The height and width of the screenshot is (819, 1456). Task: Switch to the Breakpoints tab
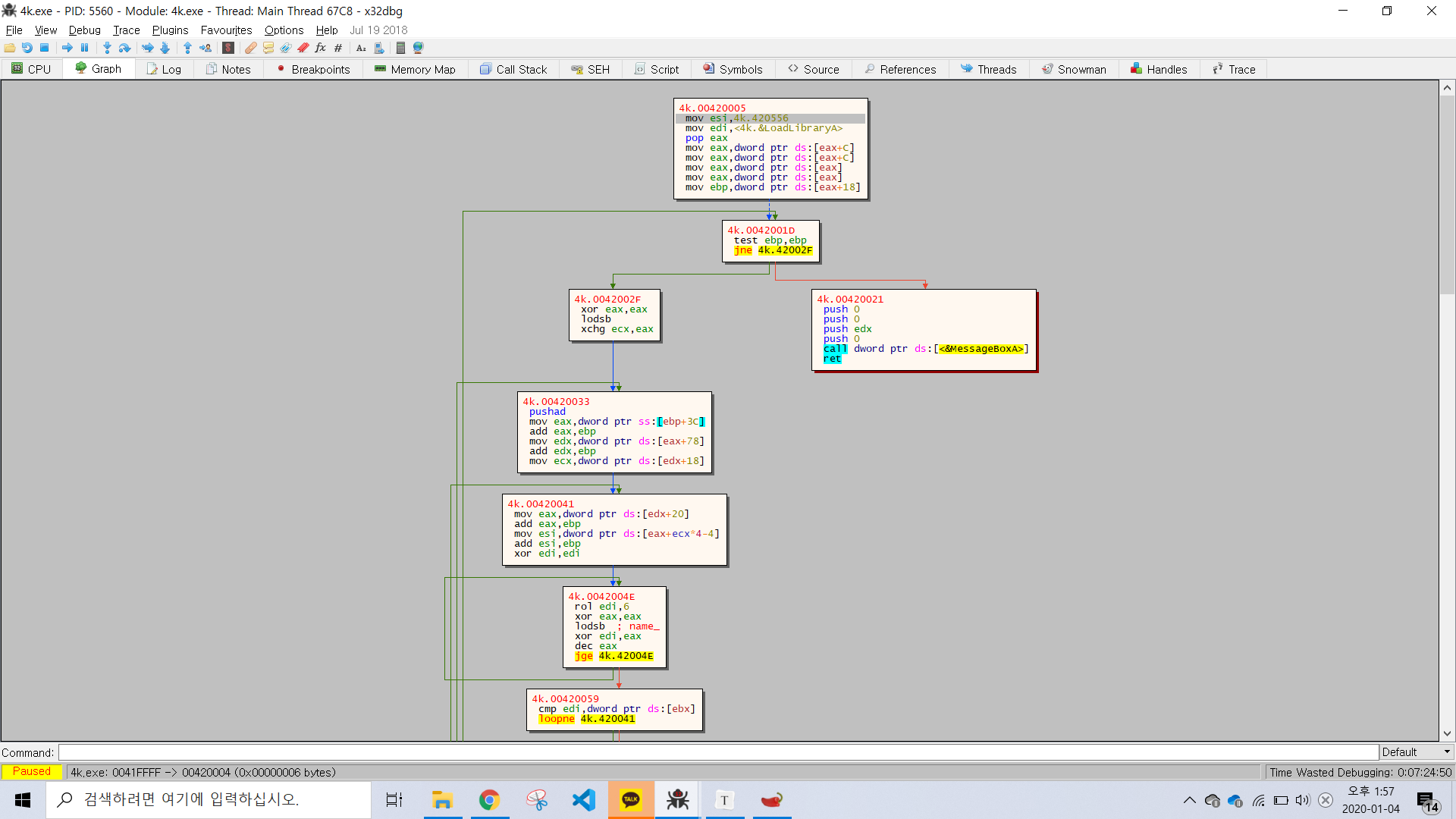[313, 69]
